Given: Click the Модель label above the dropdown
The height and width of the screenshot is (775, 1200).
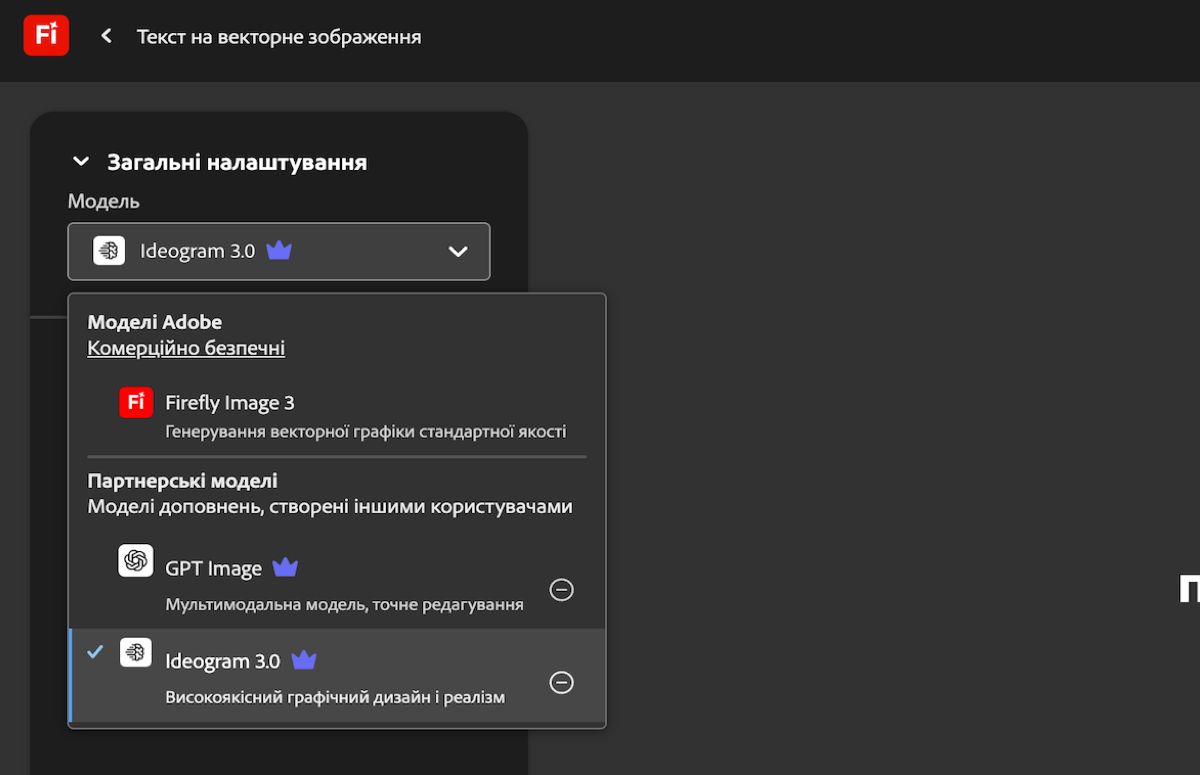Looking at the screenshot, I should [x=104, y=201].
